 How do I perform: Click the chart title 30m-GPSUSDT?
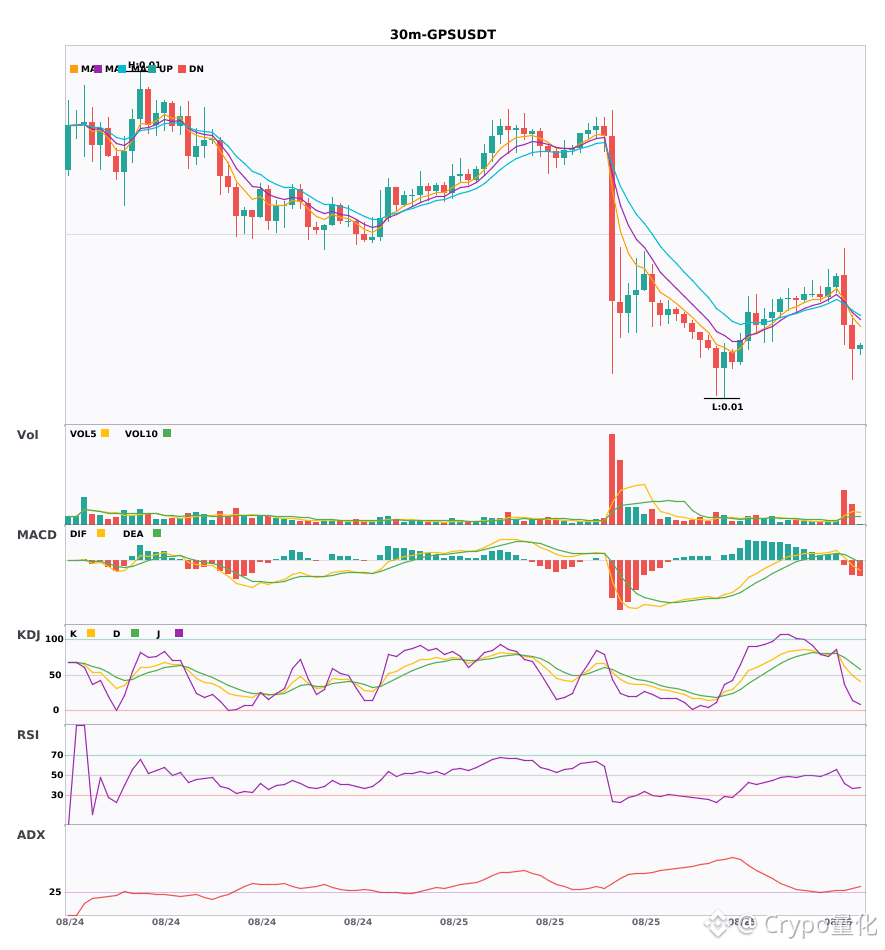click(443, 35)
